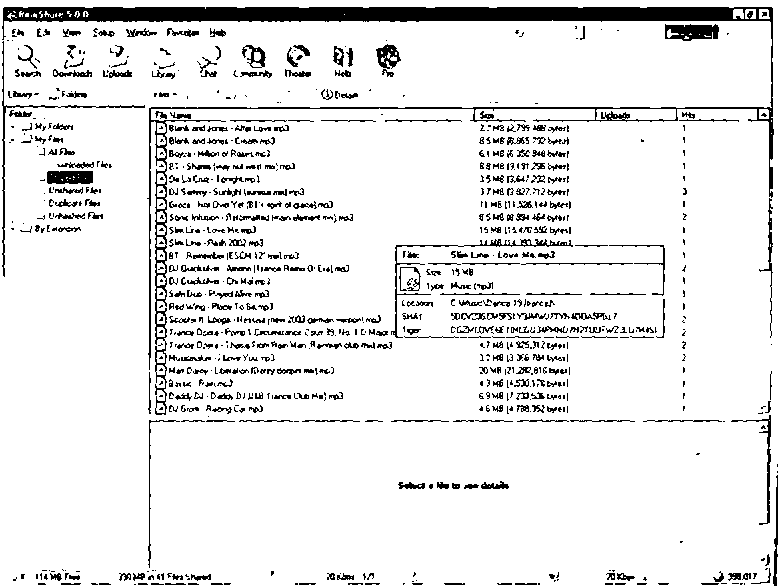The image size is (778, 586).
Task: Click the mp3 icon of BT - Remember
Action: point(161,256)
